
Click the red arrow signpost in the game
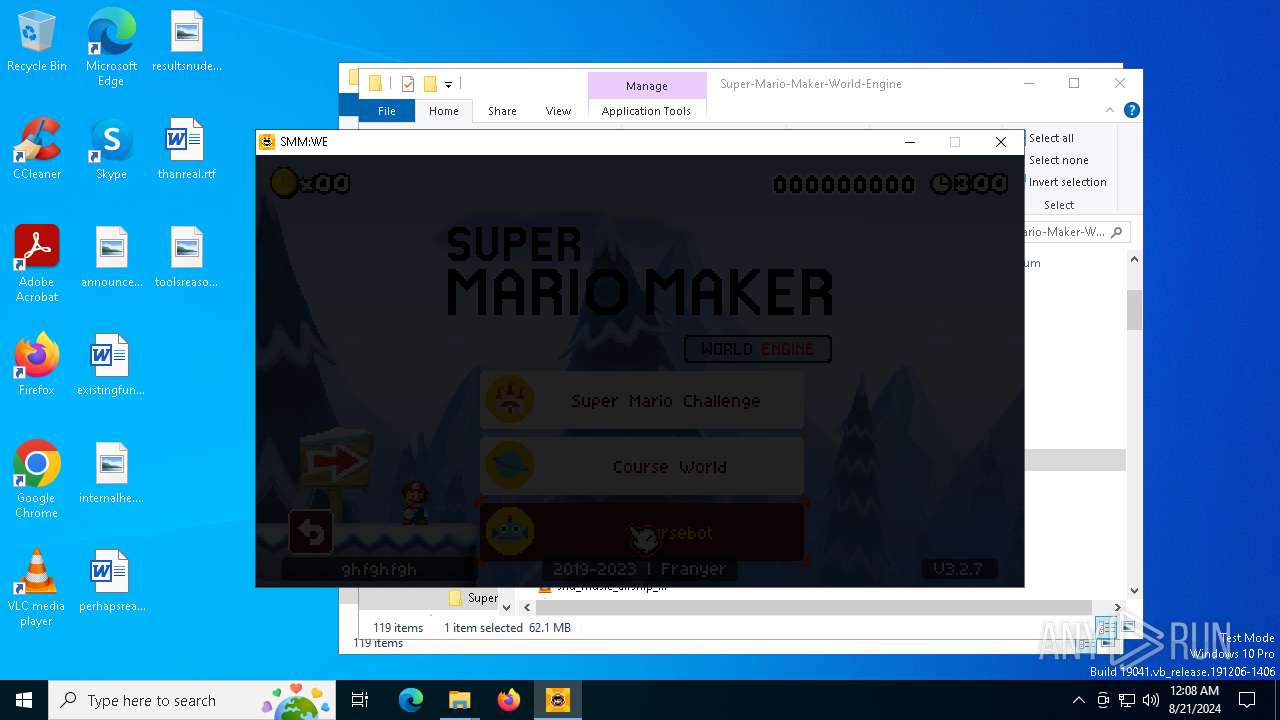pos(336,462)
